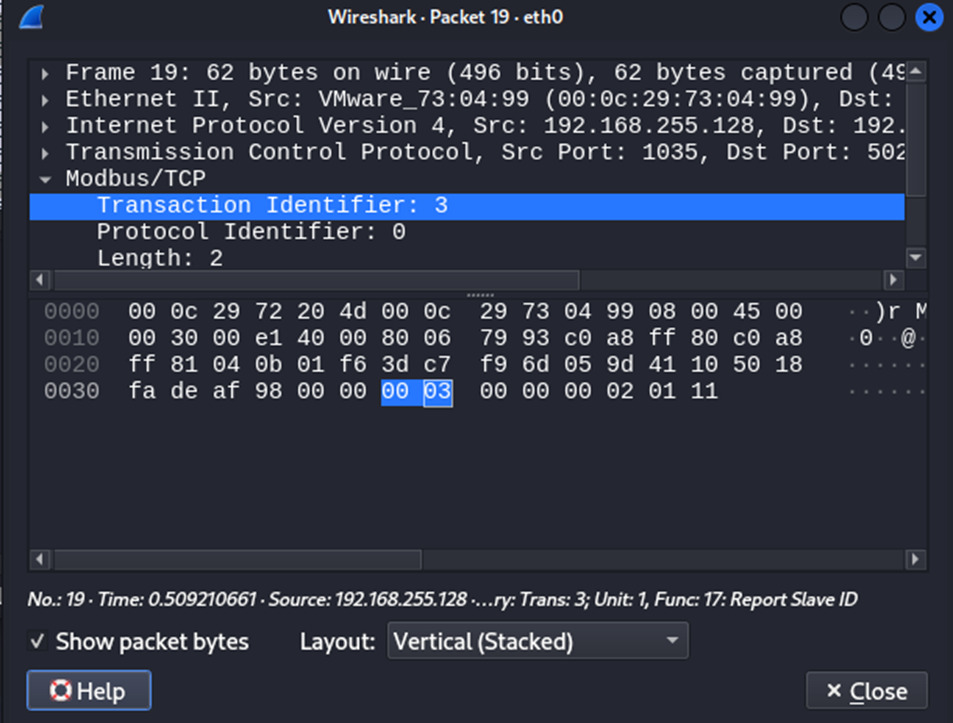The image size is (953, 723).
Task: Click the left arrow of the hex pane horizontal scrollbar
Action: 39,559
